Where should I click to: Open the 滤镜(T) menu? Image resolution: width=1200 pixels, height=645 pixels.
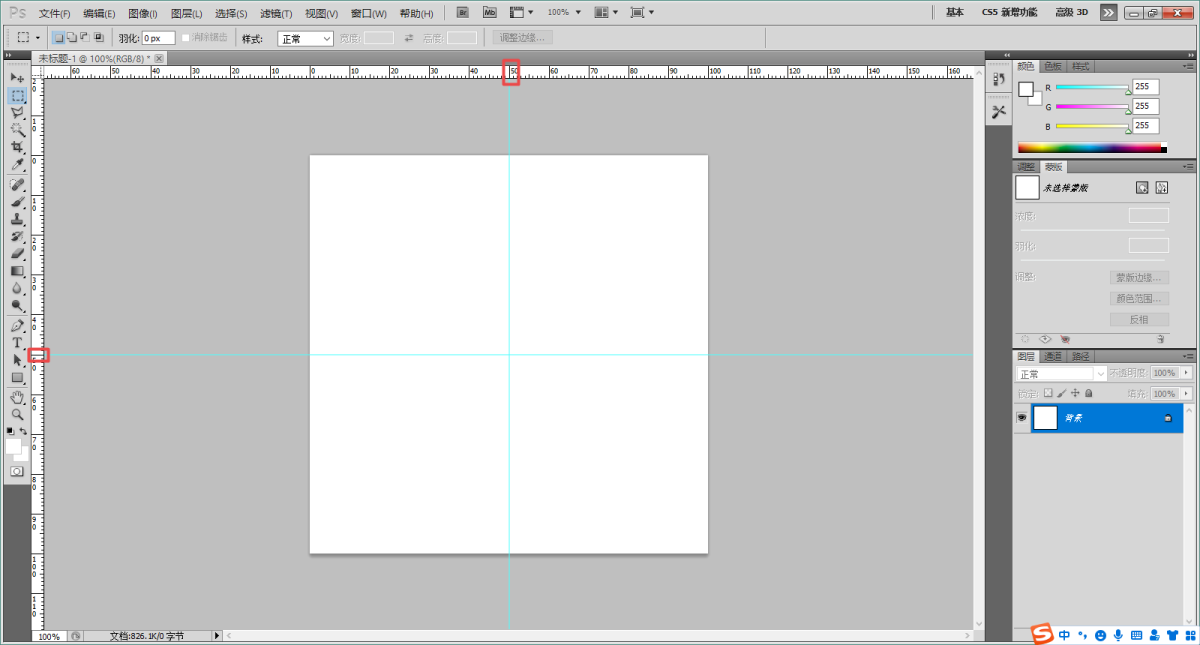click(276, 13)
